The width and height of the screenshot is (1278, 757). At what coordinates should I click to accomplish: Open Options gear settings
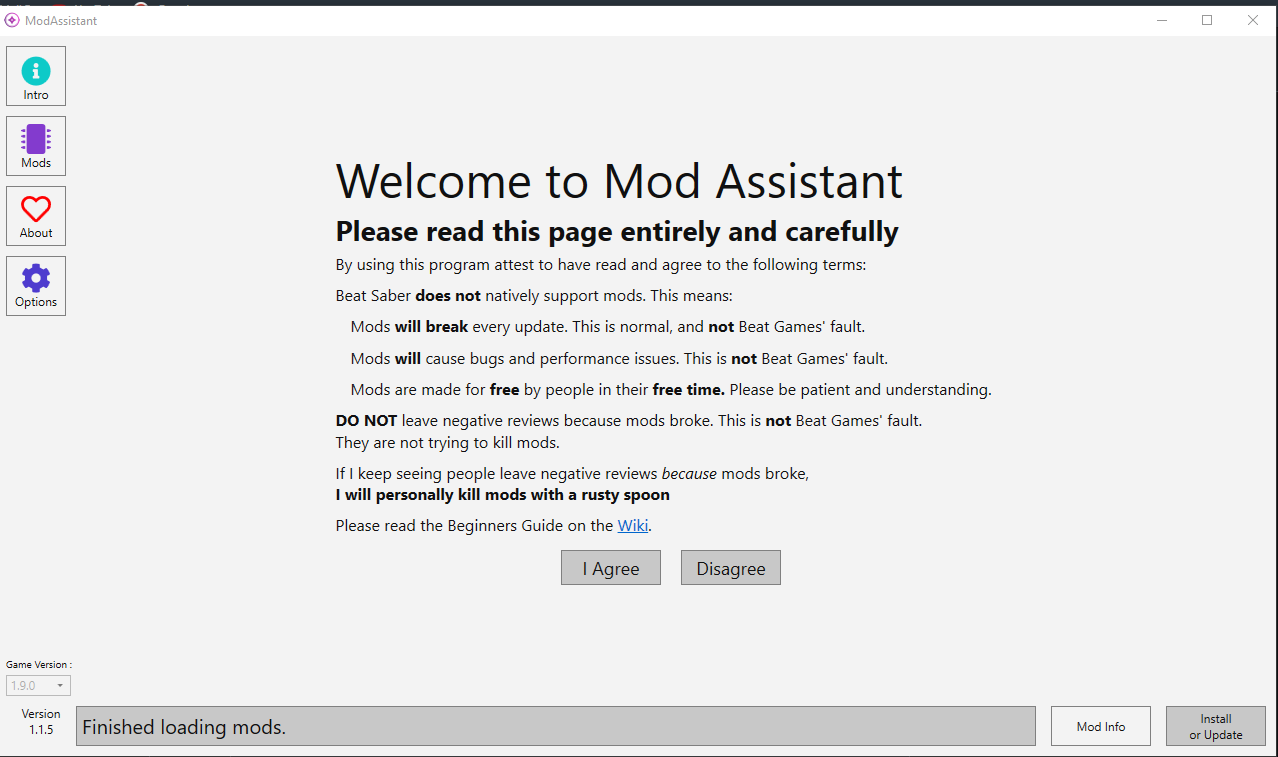(x=36, y=286)
